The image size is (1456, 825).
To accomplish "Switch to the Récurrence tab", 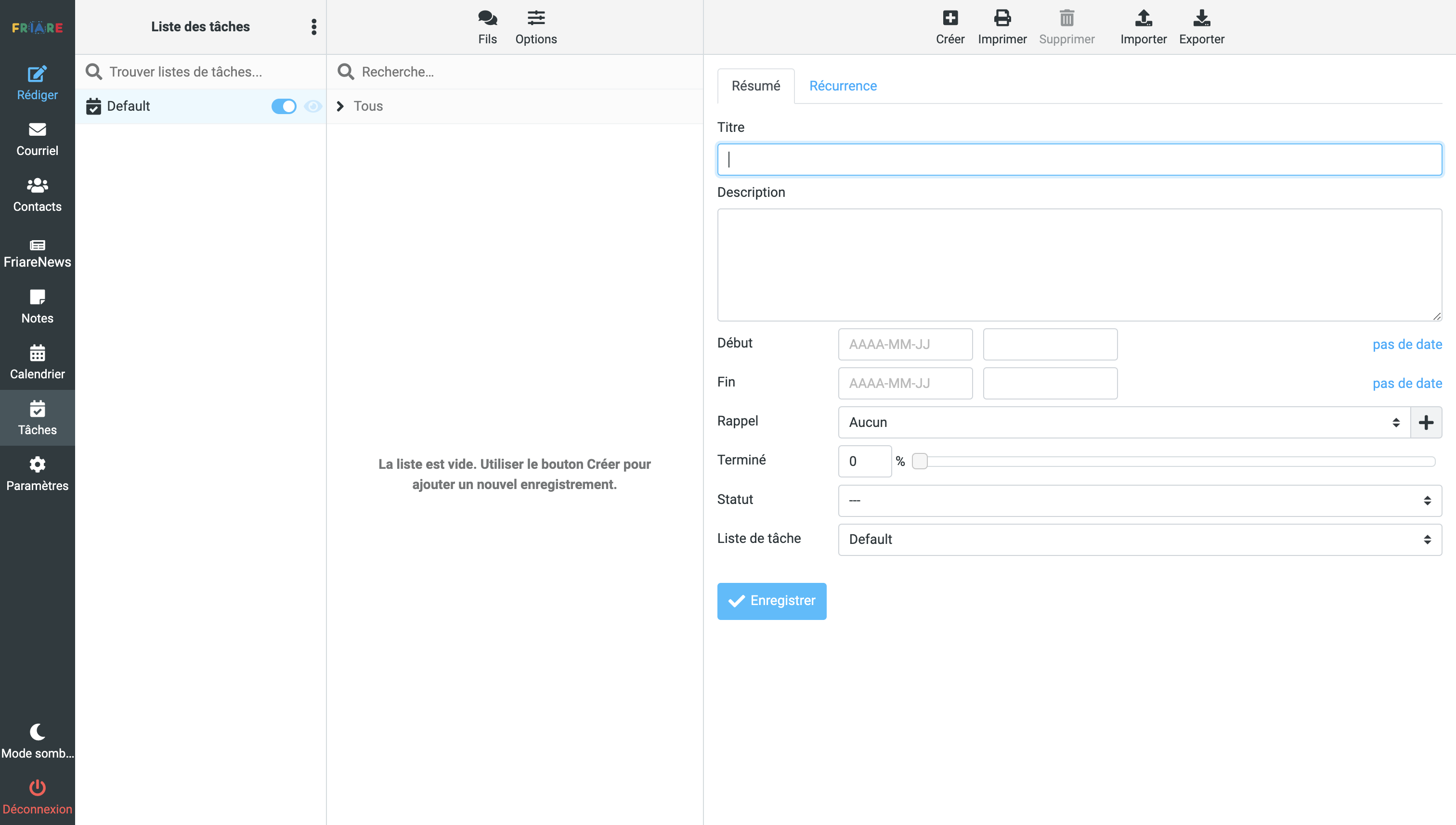I will click(842, 86).
